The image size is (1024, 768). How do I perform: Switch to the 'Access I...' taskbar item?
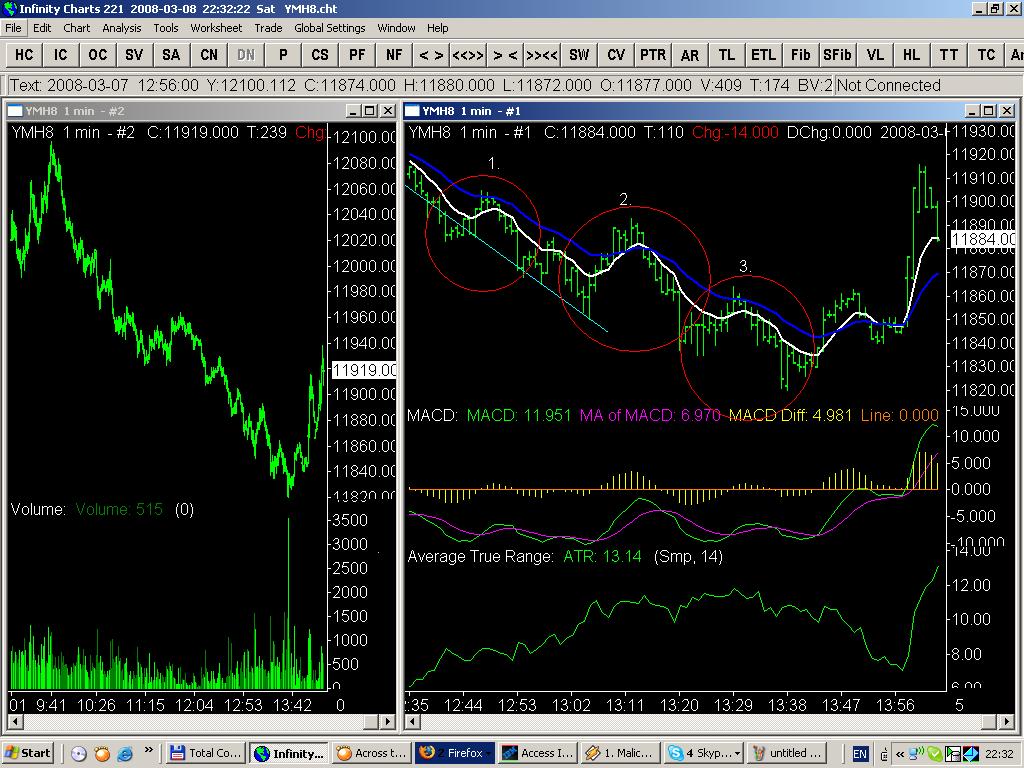(539, 753)
